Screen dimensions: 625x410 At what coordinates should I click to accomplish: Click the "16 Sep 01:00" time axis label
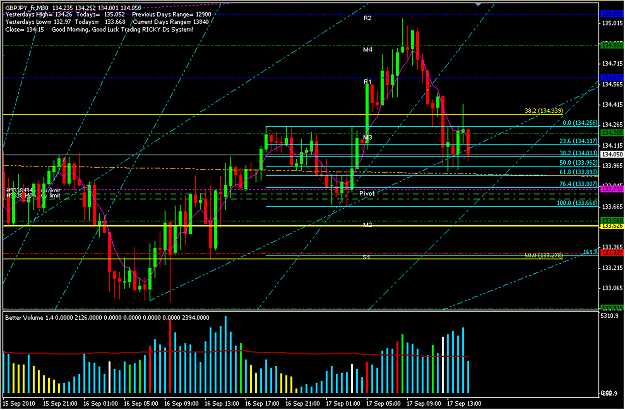100,403
